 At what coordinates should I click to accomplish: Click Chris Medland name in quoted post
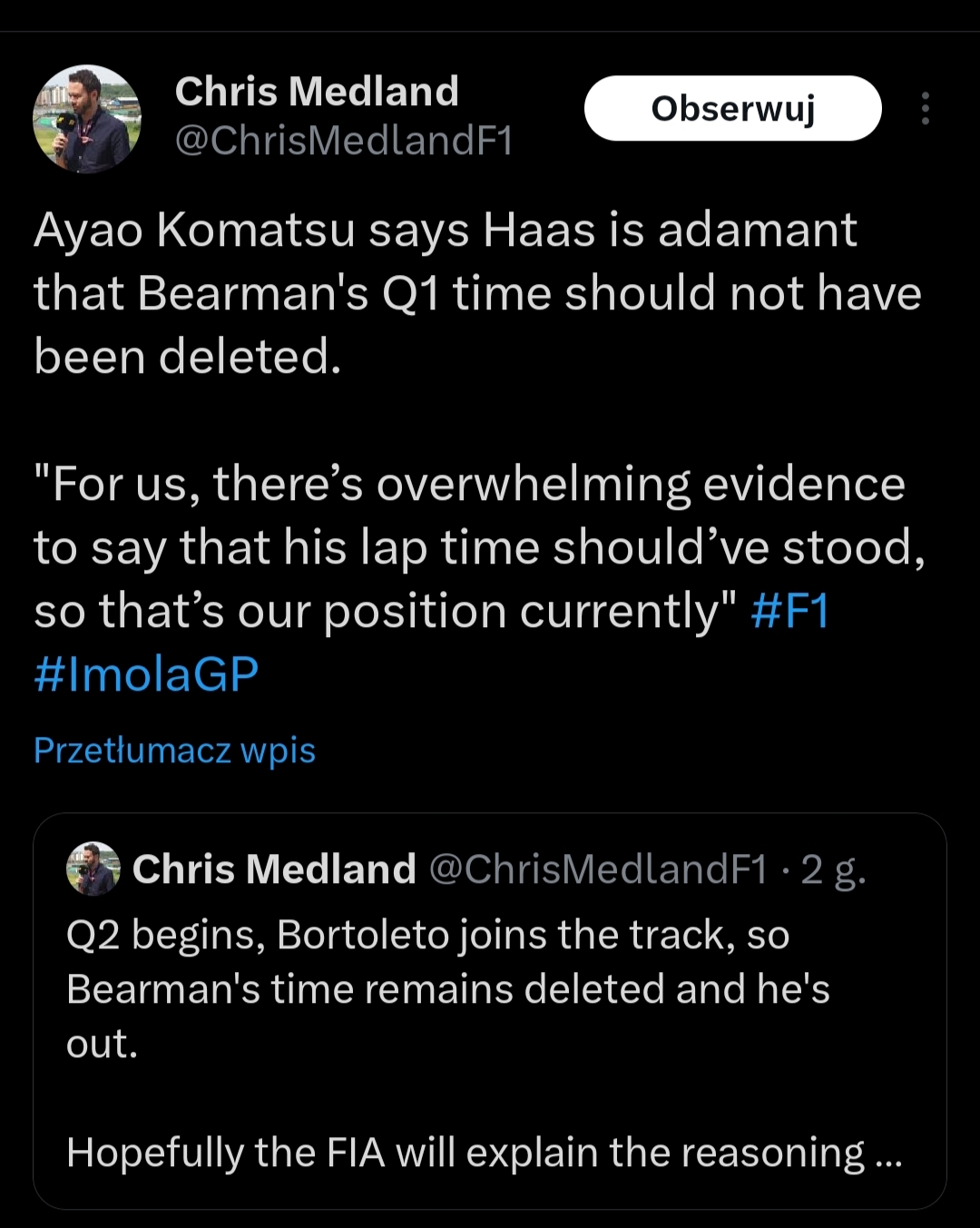[274, 869]
